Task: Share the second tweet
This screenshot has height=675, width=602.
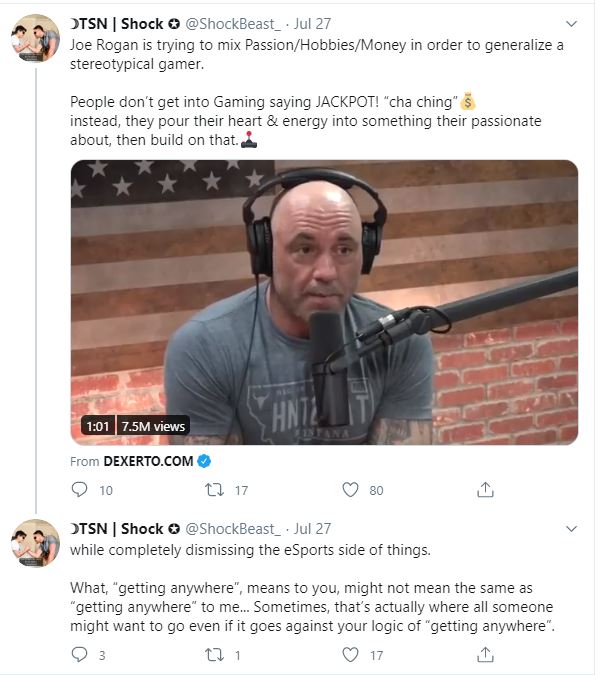Action: [x=486, y=655]
